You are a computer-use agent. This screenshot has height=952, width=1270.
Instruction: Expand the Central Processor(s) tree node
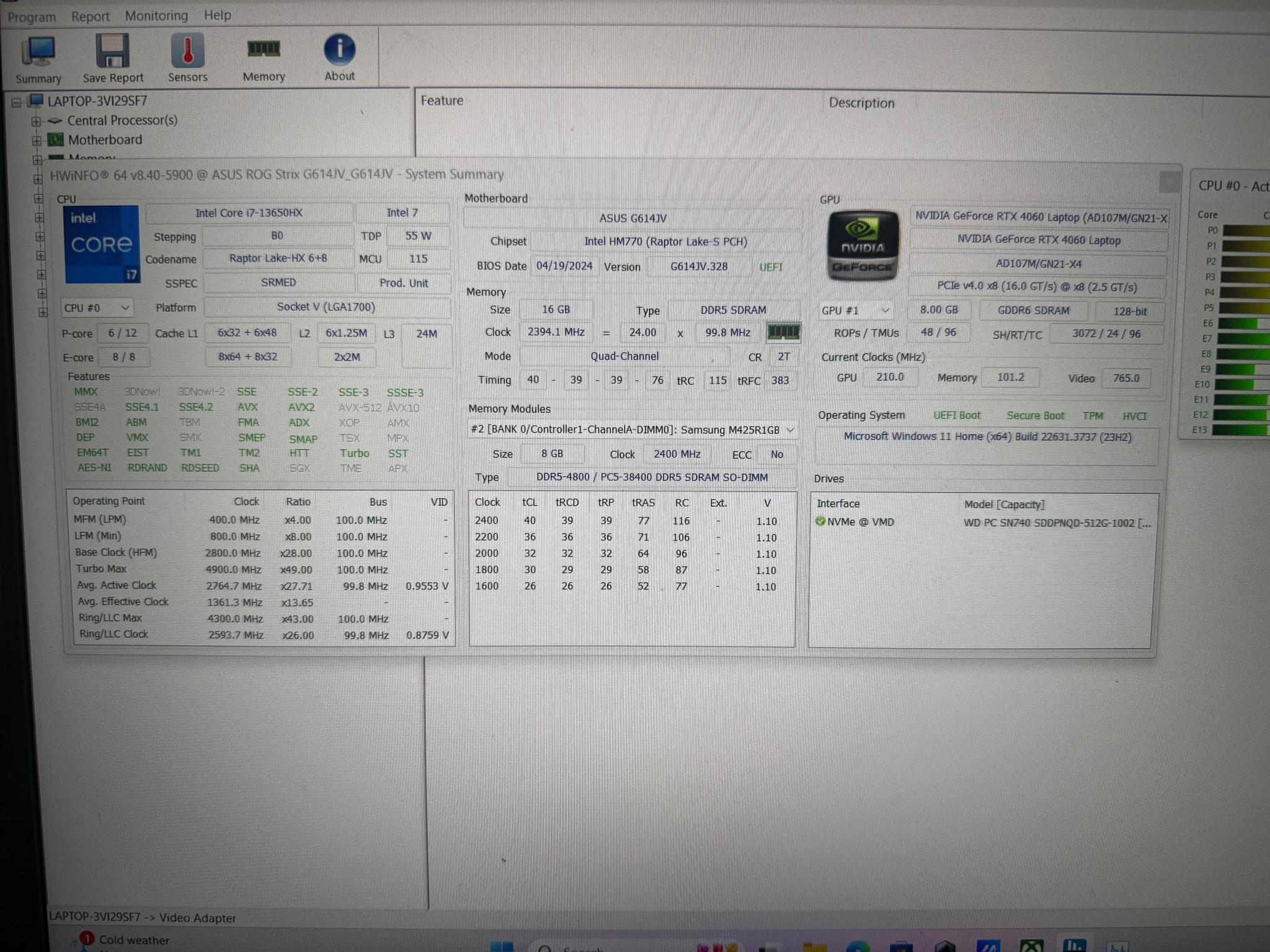click(x=36, y=121)
